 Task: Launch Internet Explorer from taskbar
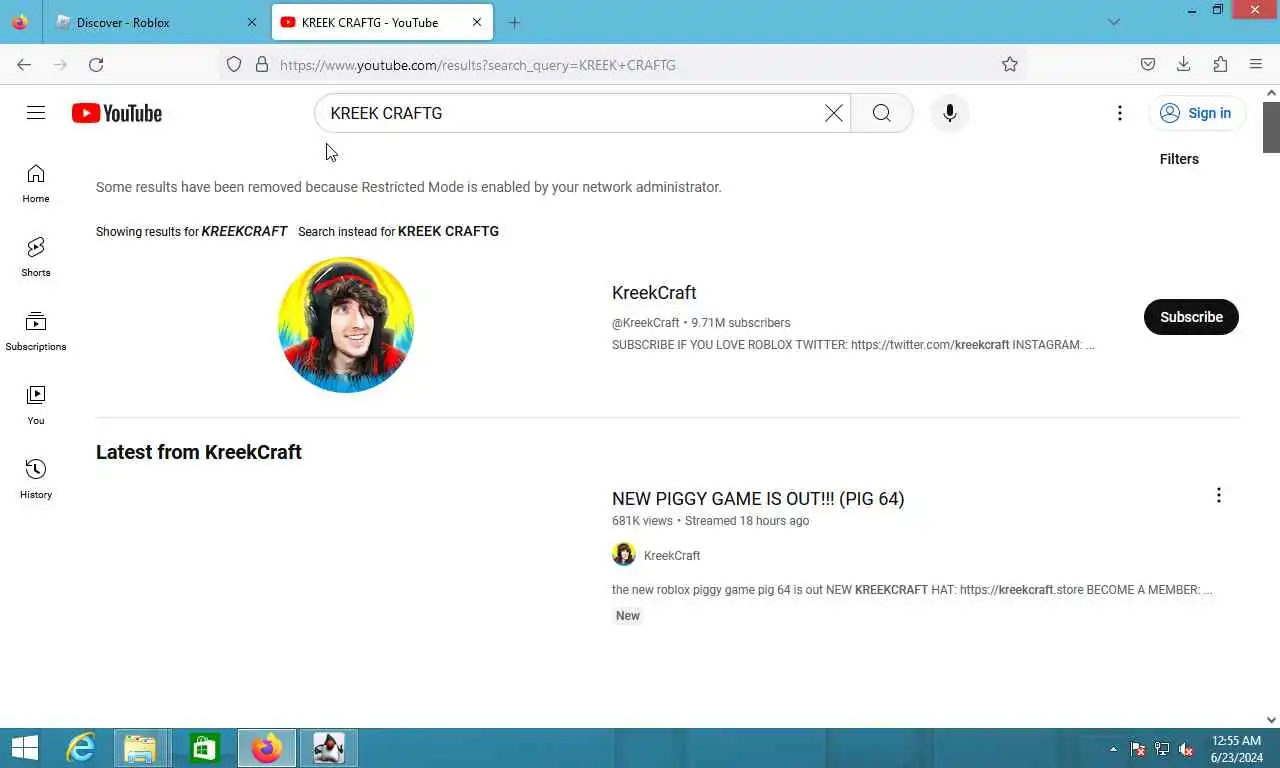pos(80,748)
